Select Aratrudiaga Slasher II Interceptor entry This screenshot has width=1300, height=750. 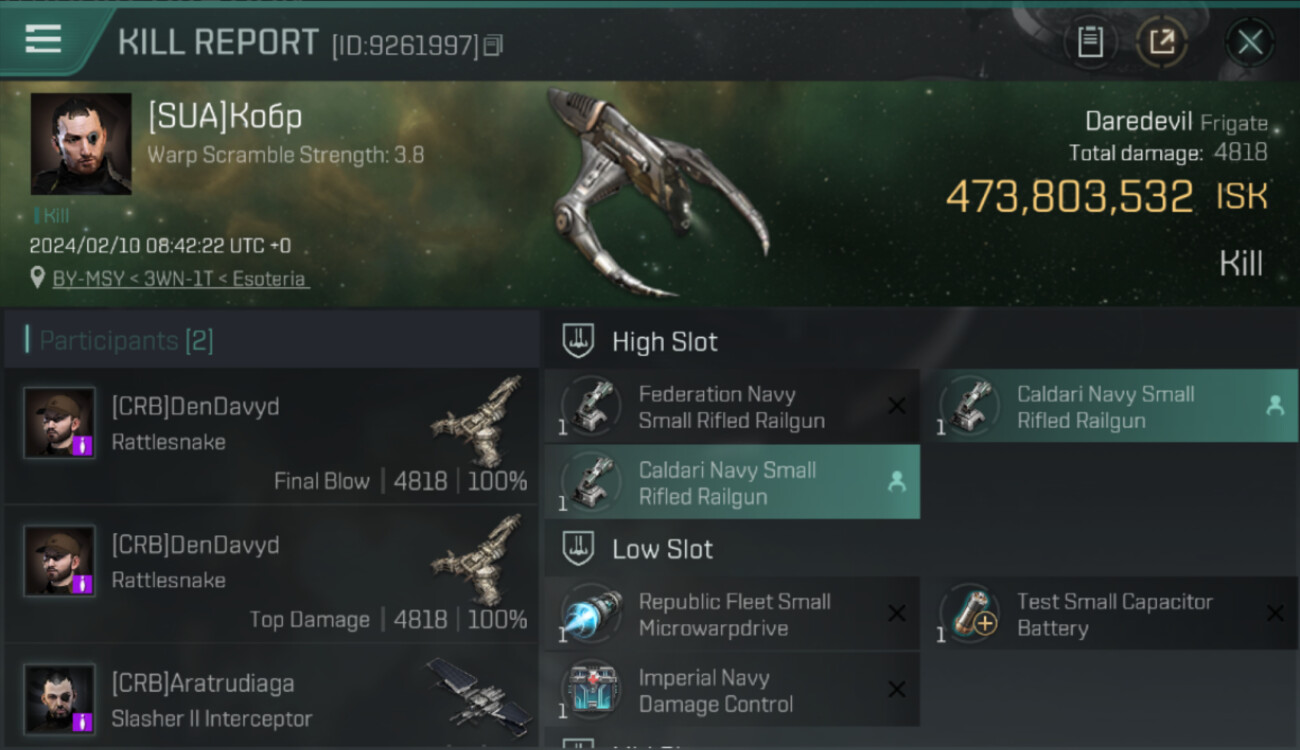click(272, 700)
